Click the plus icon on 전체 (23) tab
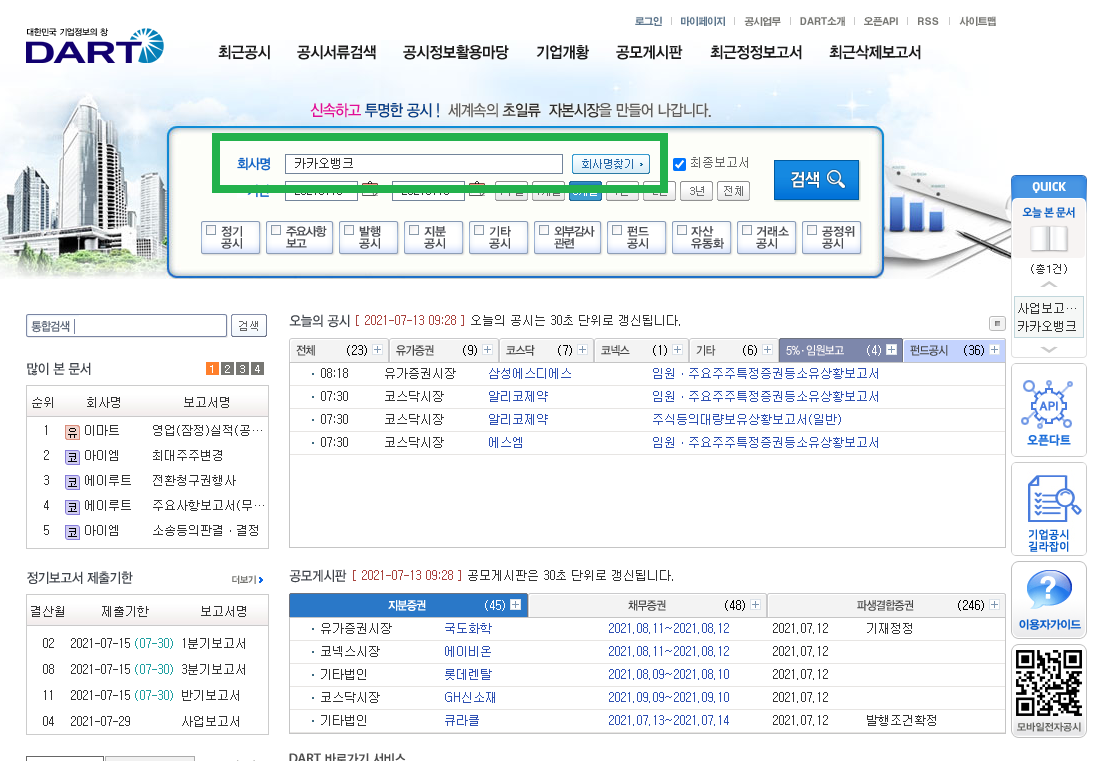The image size is (1103, 761). (x=378, y=350)
